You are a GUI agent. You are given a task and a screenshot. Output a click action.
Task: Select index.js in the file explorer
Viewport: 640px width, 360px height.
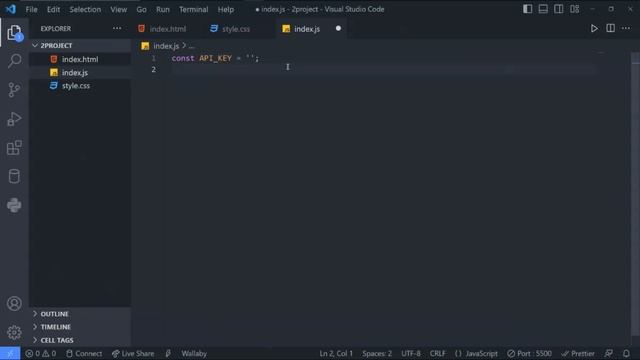pyautogui.click(x=80, y=73)
